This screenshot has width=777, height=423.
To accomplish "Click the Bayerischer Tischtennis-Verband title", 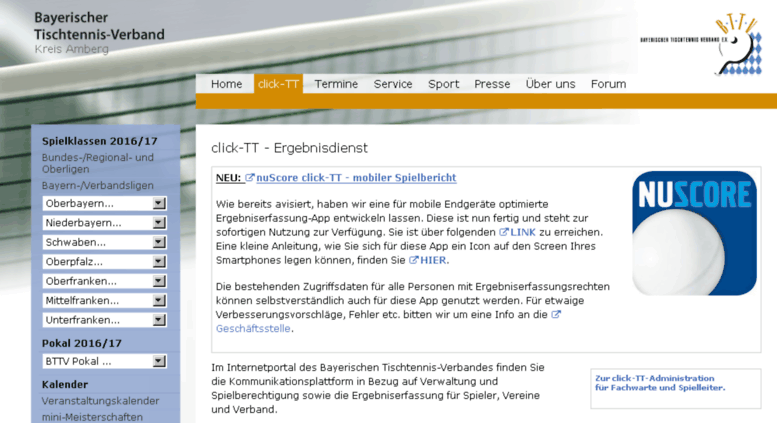I will tap(99, 26).
